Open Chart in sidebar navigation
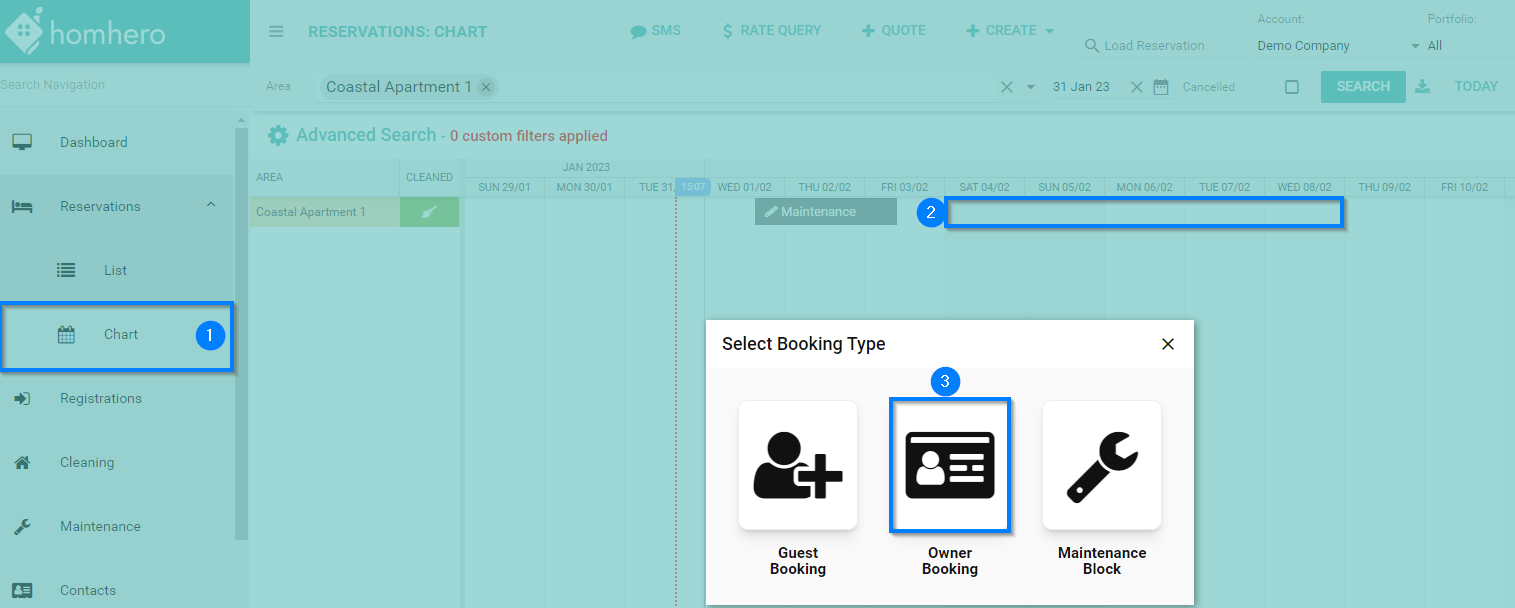1515x608 pixels. click(120, 334)
